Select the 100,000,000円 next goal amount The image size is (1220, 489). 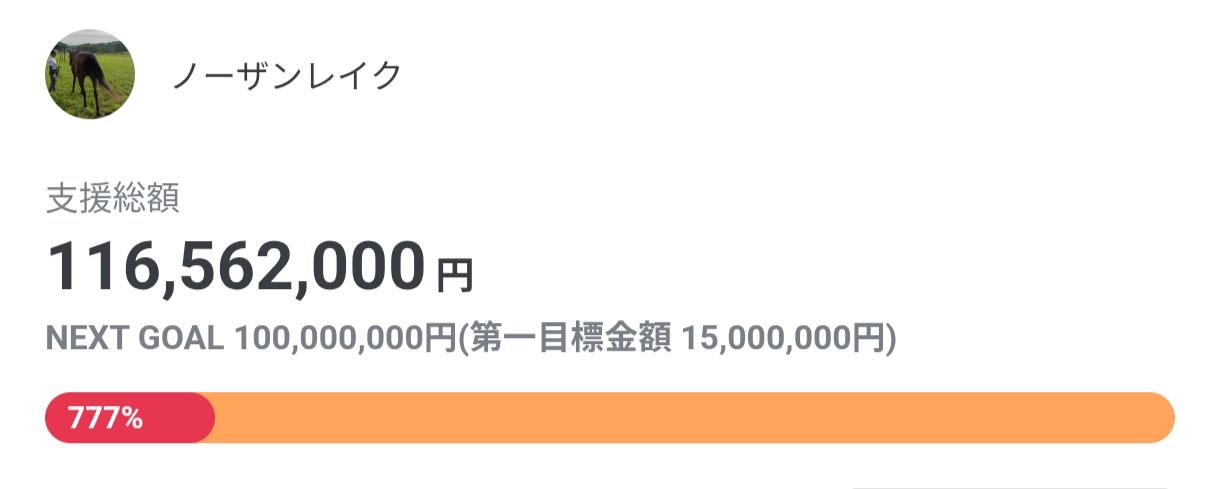(345, 340)
